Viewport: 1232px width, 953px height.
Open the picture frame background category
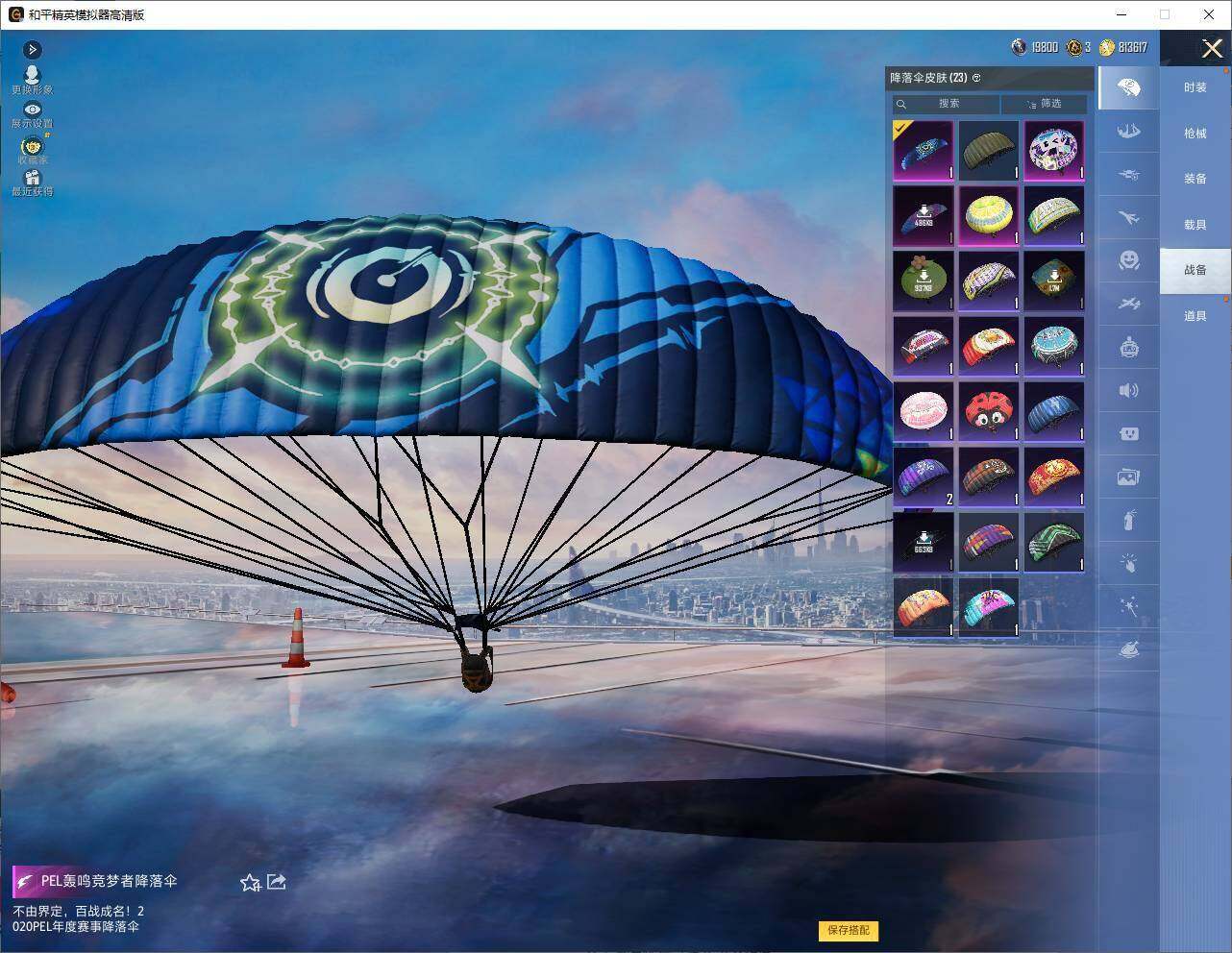[1128, 476]
